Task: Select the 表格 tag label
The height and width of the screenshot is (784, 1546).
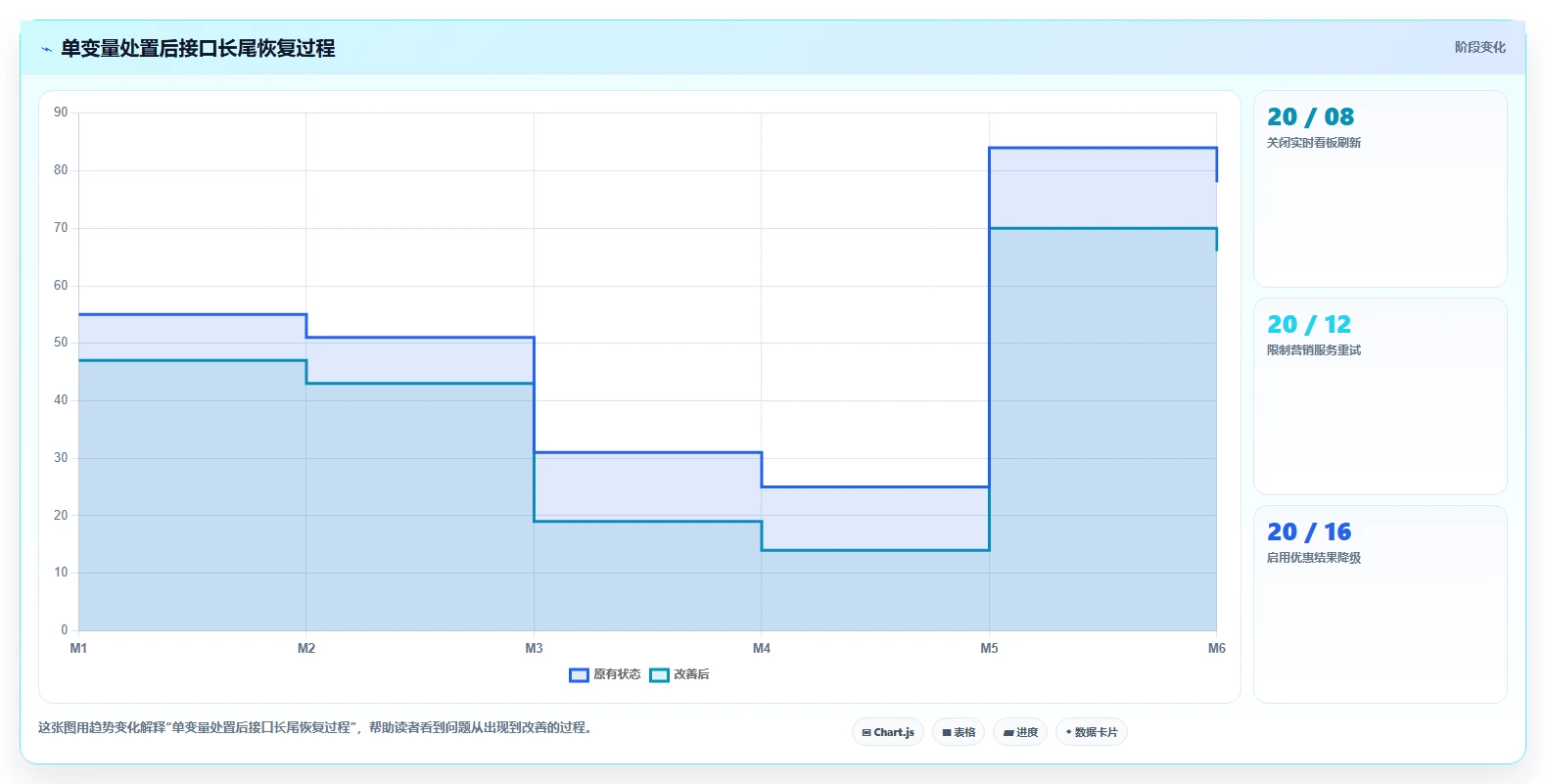Action: 964,732
